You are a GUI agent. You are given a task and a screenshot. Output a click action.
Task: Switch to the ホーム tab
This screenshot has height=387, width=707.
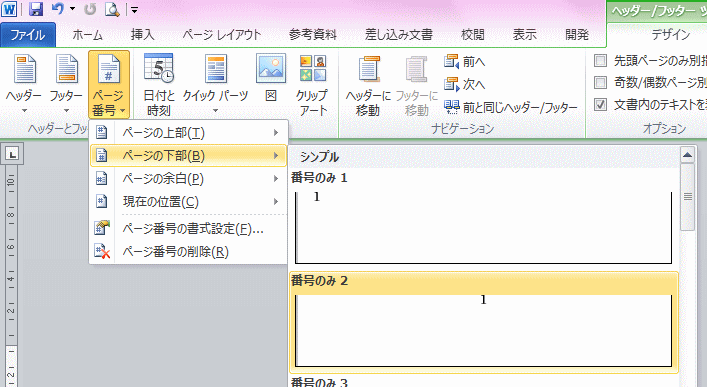pyautogui.click(x=87, y=35)
